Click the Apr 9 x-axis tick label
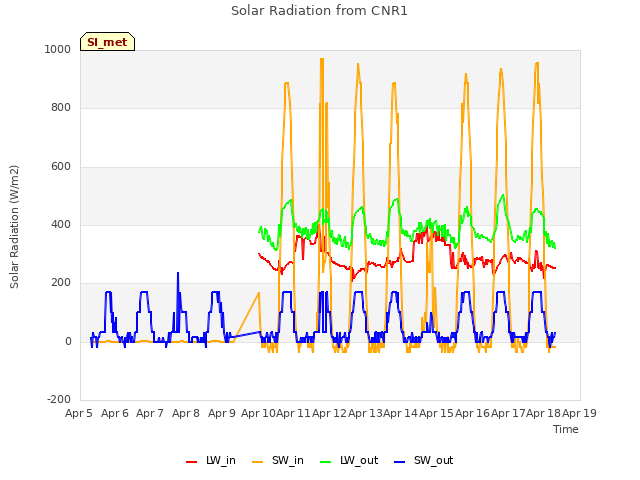Image resolution: width=640 pixels, height=480 pixels. (222, 413)
